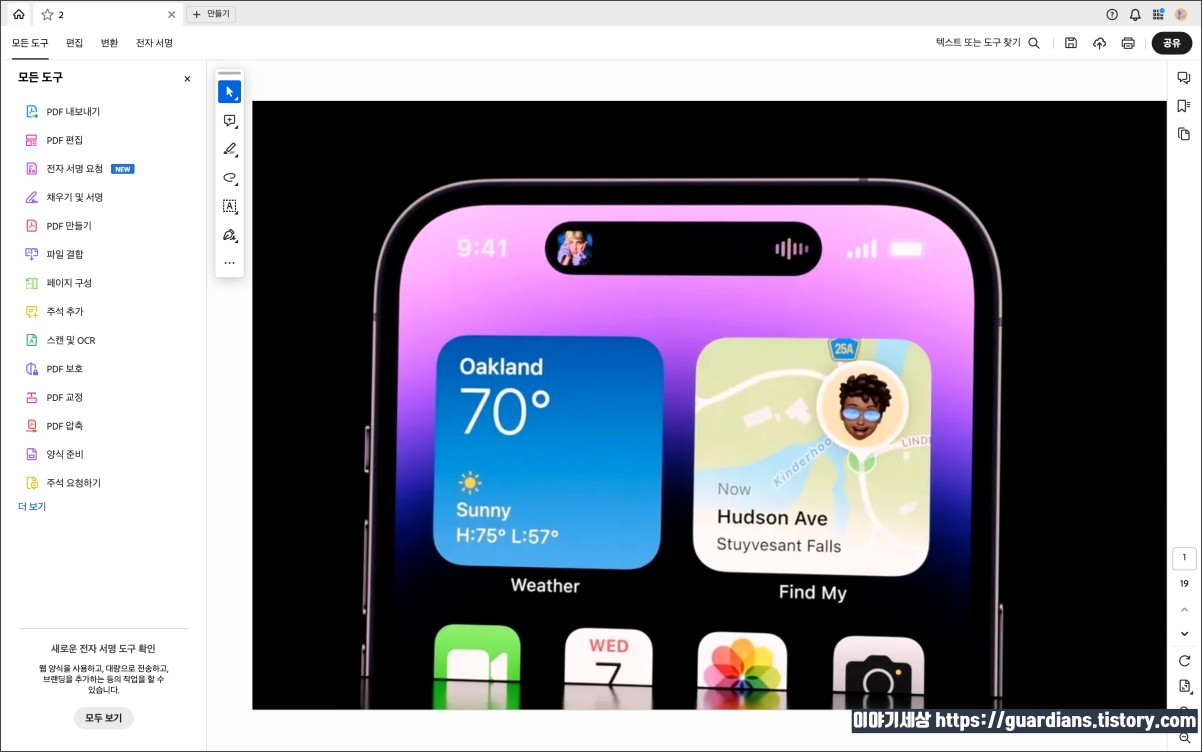Close the 모든 도구 side panel
1202x752 pixels.
(187, 78)
